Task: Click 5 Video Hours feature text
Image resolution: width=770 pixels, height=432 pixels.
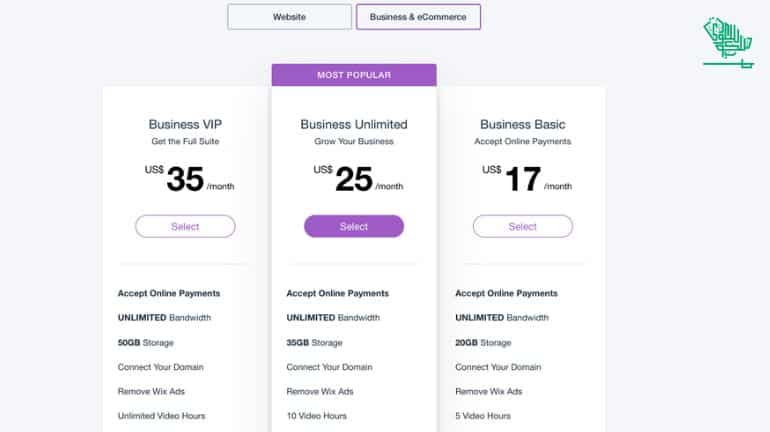Action: tap(483, 416)
